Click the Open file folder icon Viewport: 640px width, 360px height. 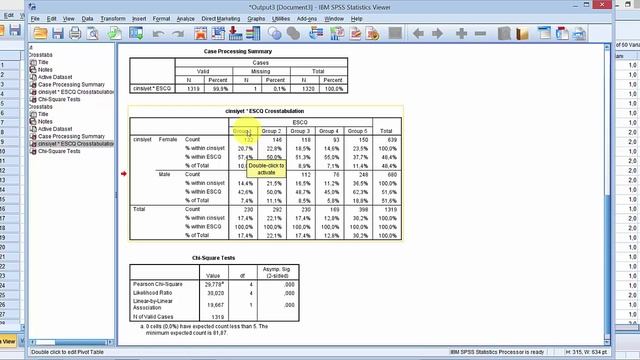(40, 33)
